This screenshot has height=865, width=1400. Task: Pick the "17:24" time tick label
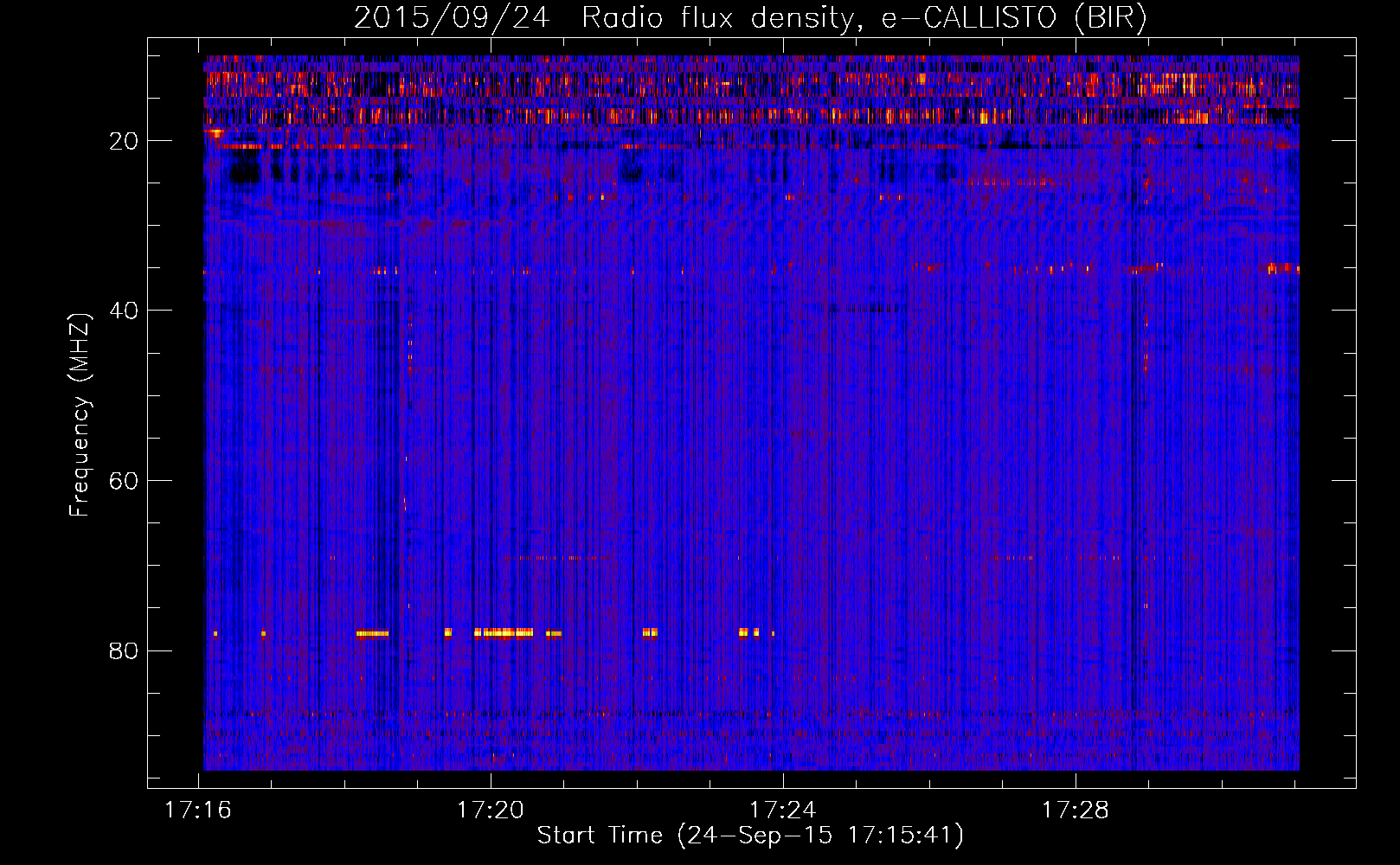pos(783,811)
